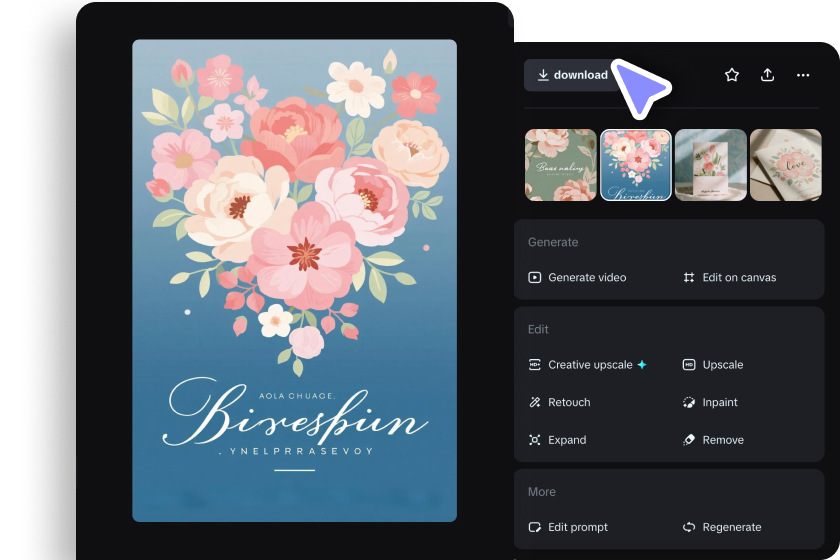Click the Retouch wand icon
The image size is (840, 560).
pos(535,402)
